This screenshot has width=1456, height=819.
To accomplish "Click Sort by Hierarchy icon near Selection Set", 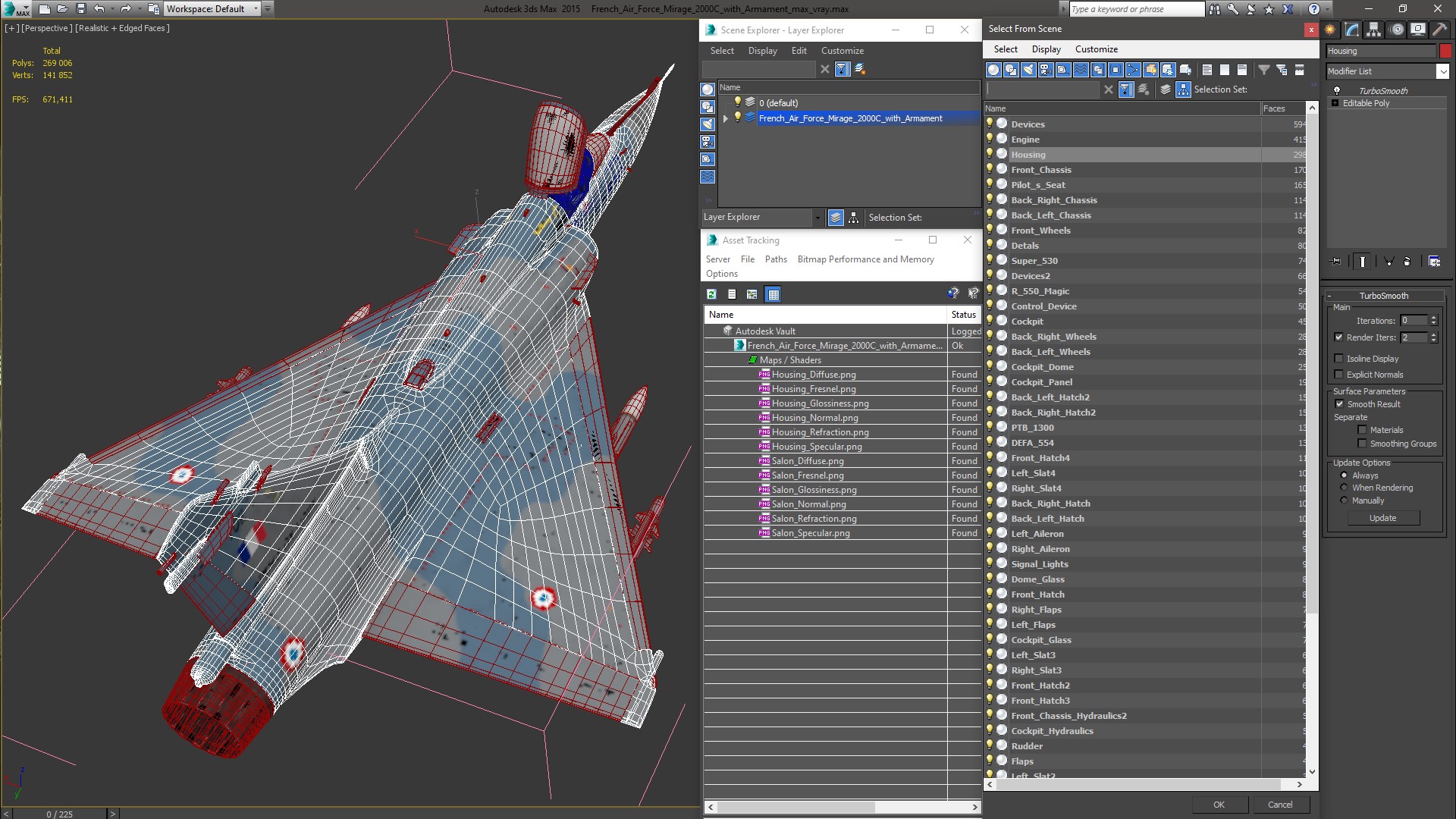I will 1183,89.
